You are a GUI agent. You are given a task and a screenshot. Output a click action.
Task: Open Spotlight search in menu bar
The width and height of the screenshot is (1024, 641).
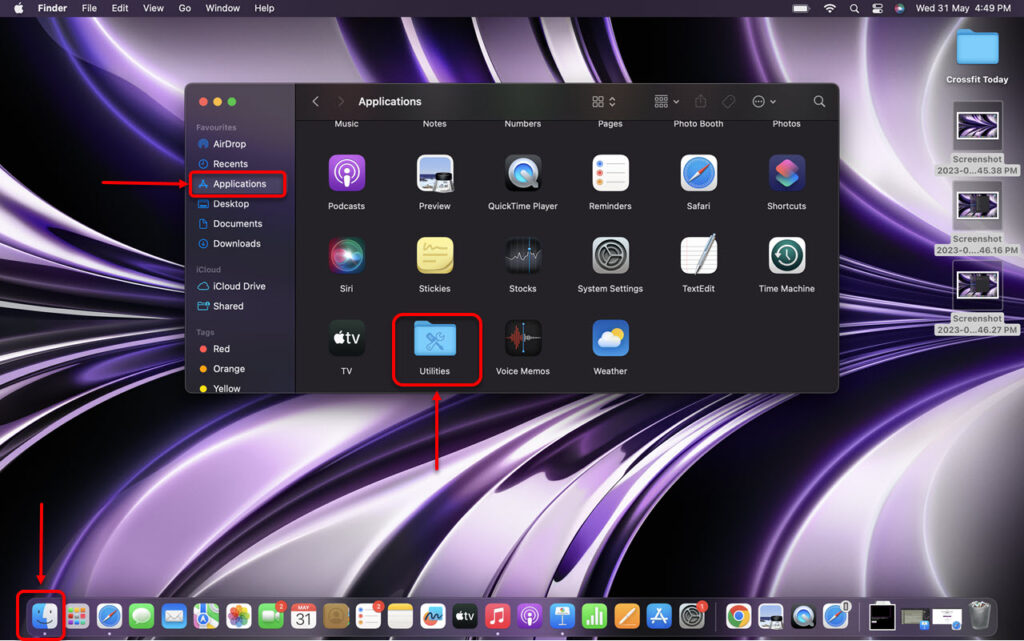pos(854,8)
